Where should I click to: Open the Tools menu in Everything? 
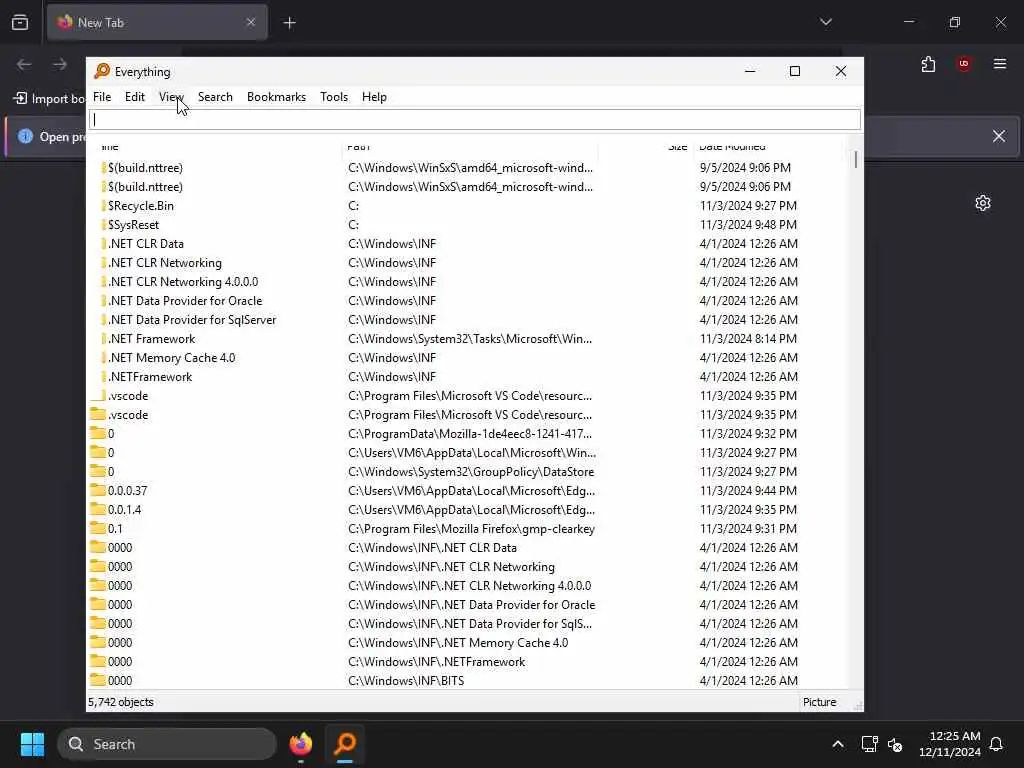334,97
